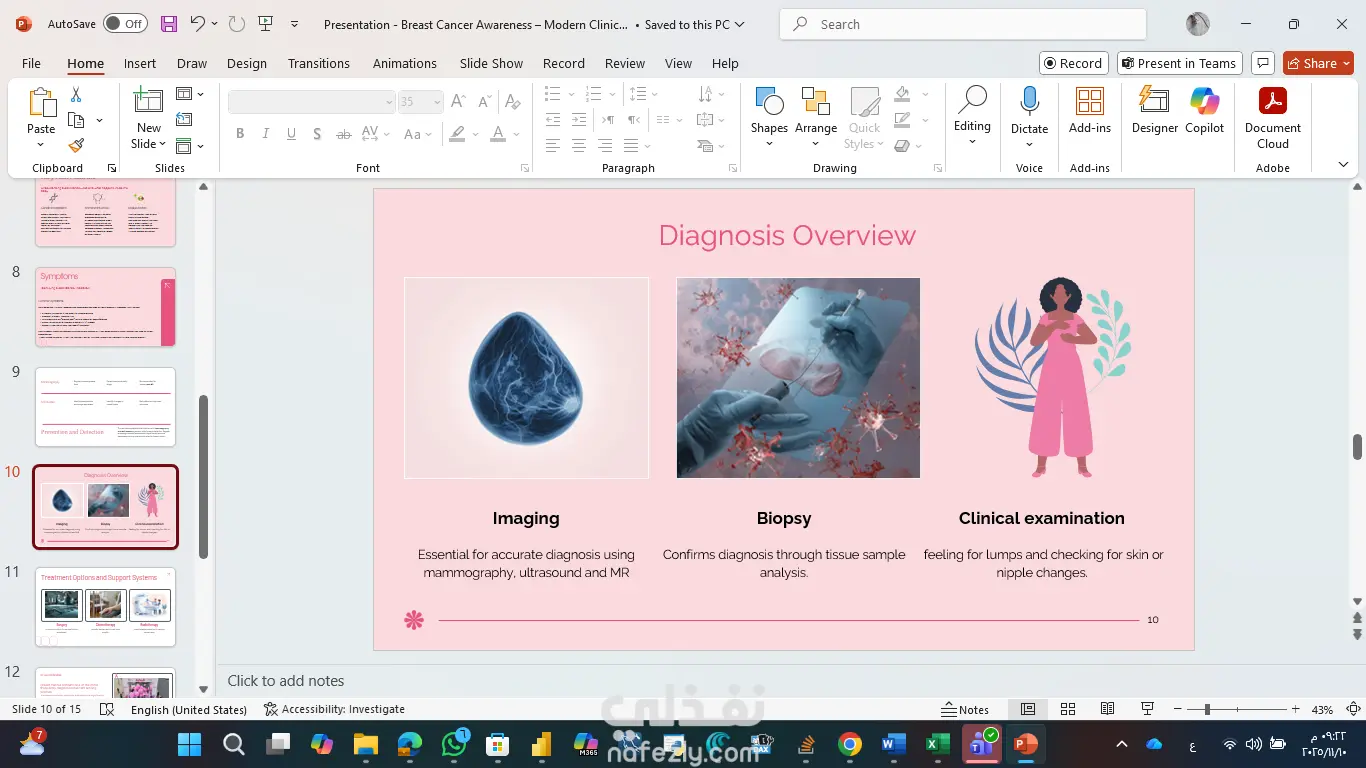
Task: Open the font name dropdown
Action: coord(389,102)
